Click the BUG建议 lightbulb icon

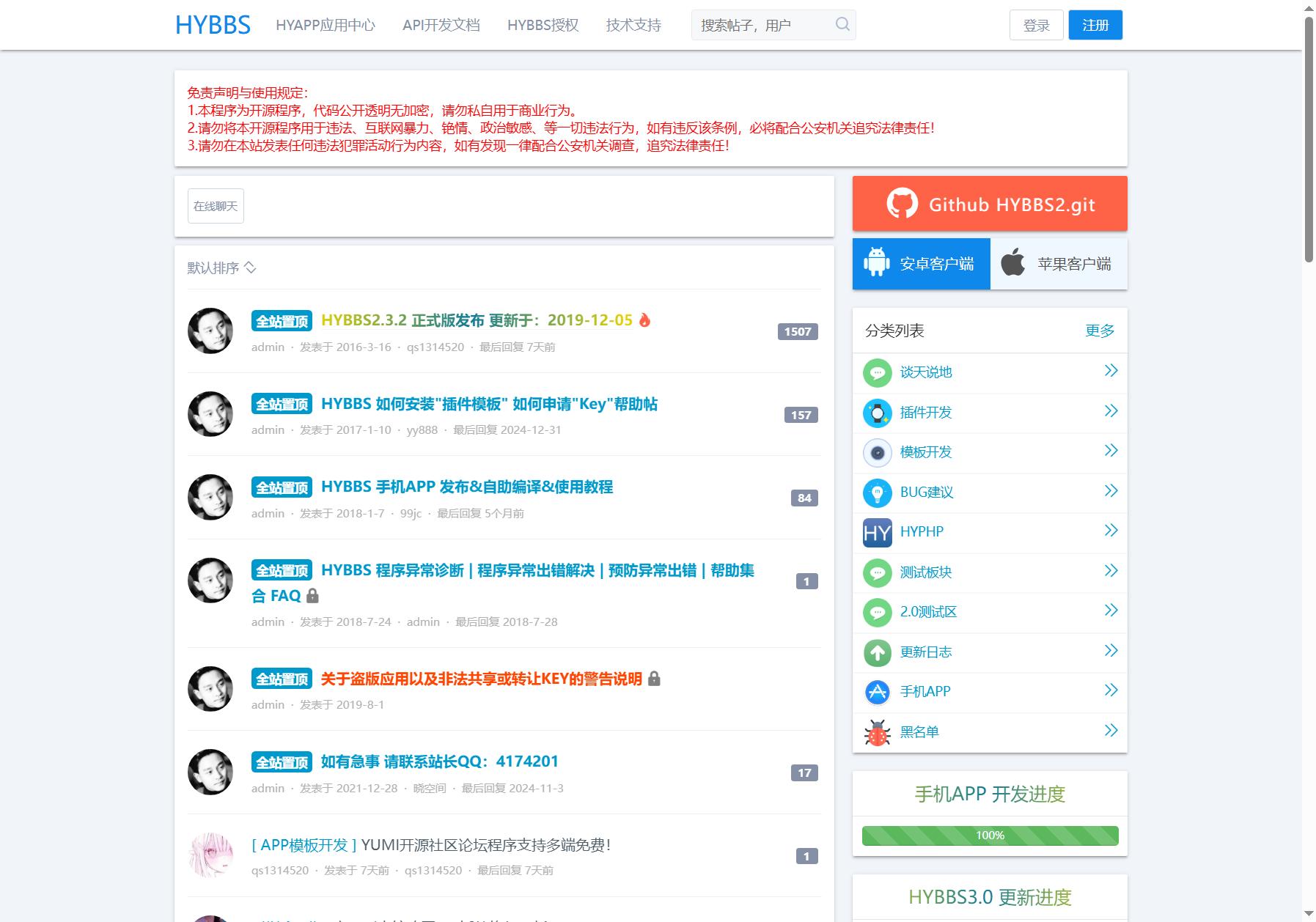(878, 493)
